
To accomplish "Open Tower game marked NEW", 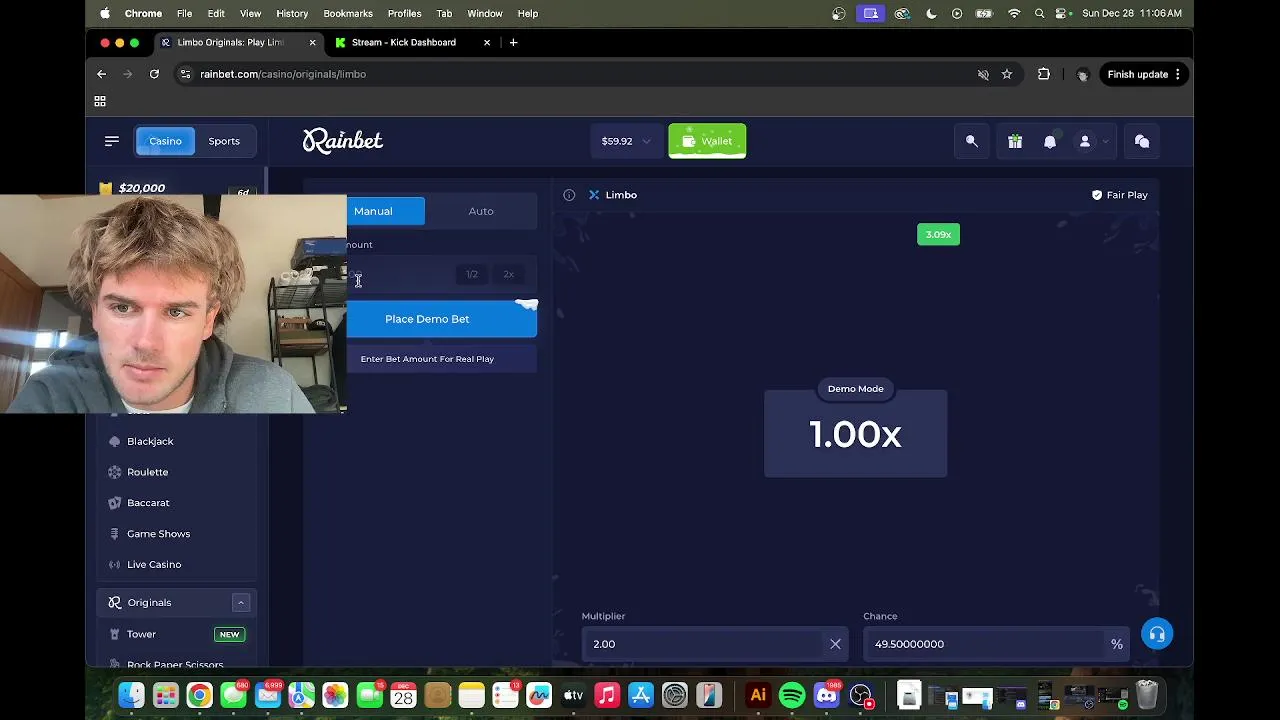I will pos(177,634).
